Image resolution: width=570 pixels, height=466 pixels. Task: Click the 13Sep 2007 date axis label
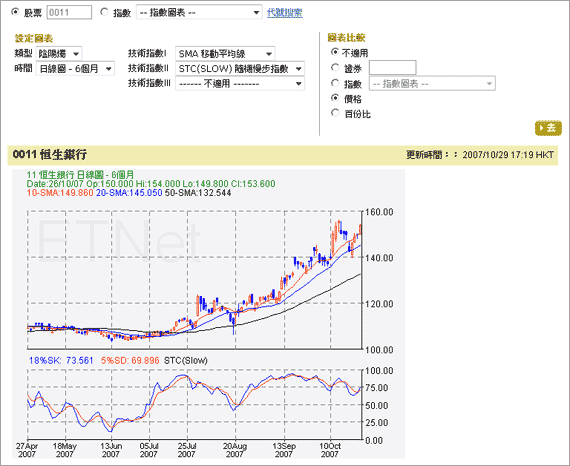point(284,450)
